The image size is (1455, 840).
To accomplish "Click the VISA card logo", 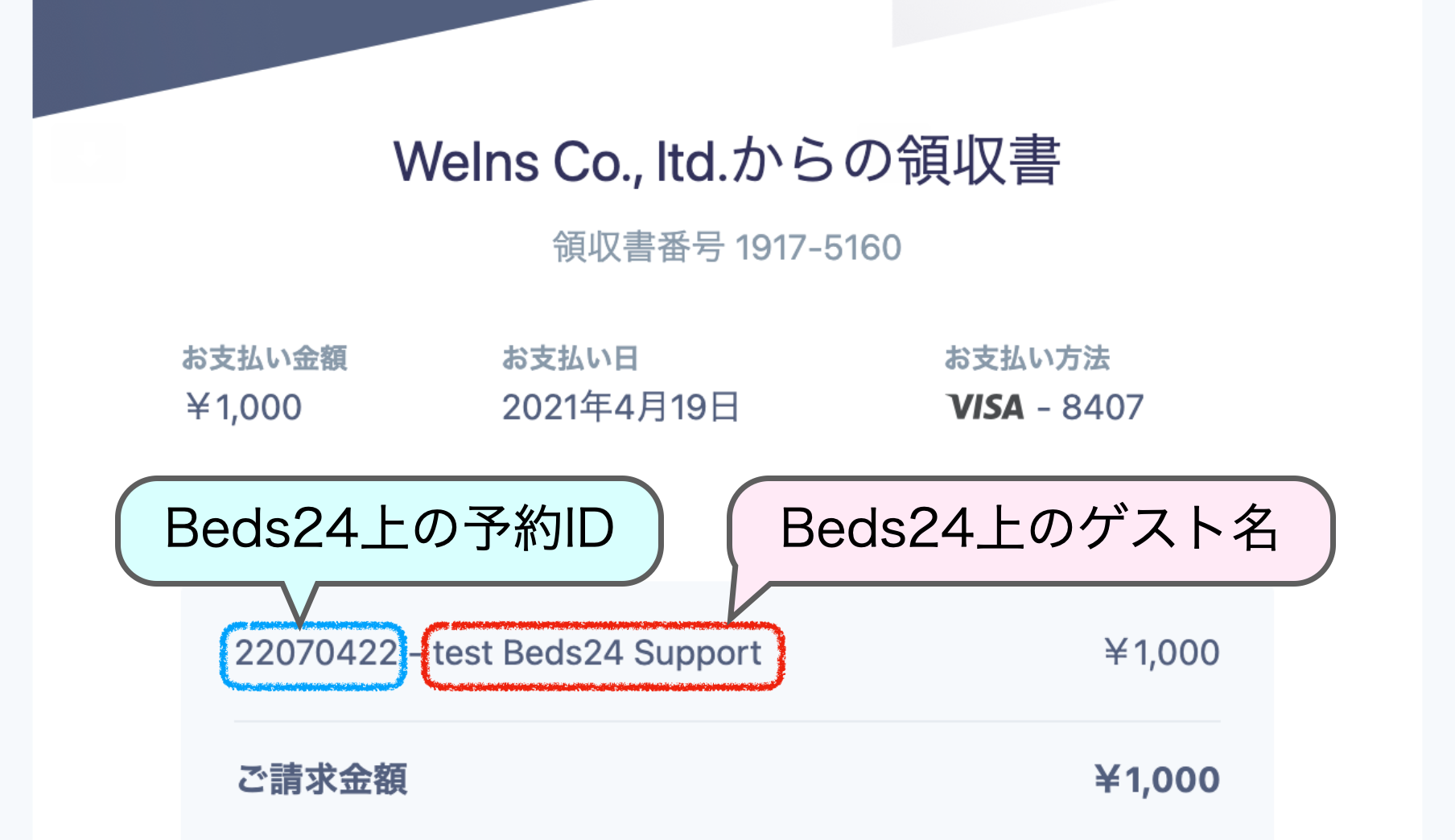I will pos(986,407).
